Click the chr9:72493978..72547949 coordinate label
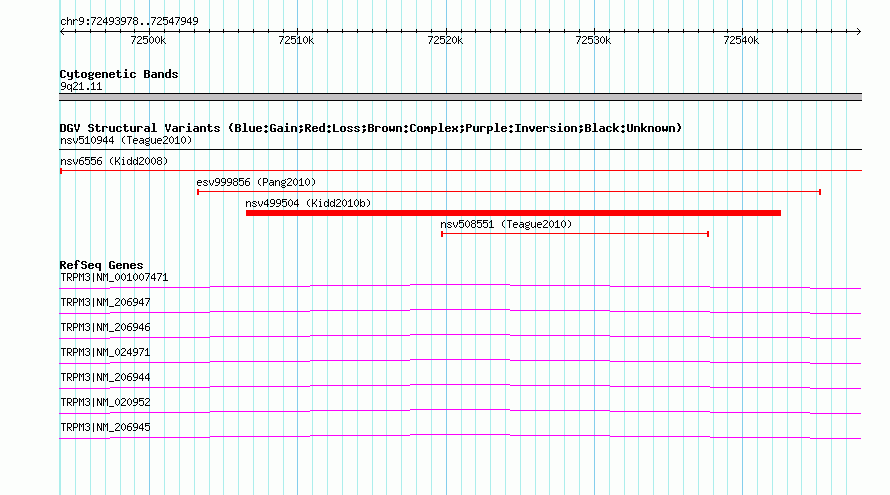 coord(129,21)
